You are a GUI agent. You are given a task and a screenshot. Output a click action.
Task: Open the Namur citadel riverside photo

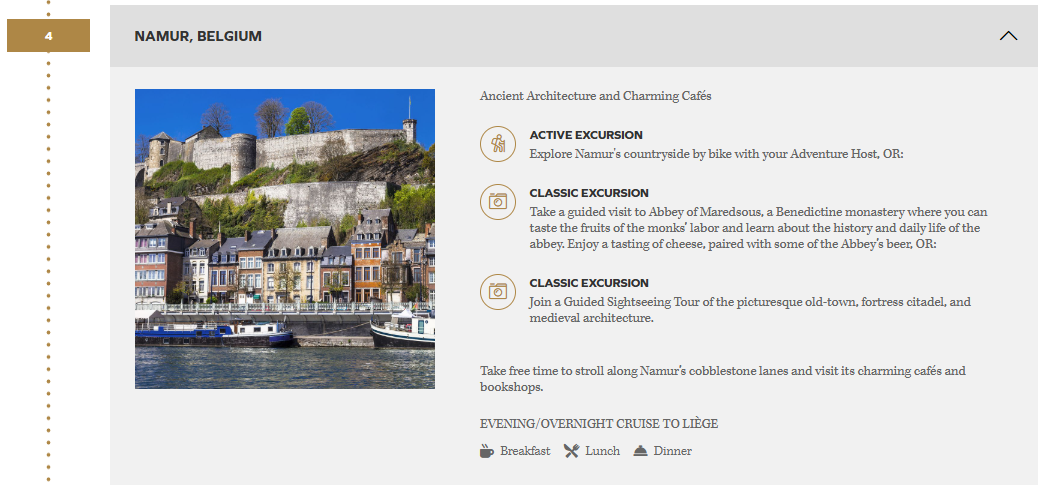coord(285,239)
